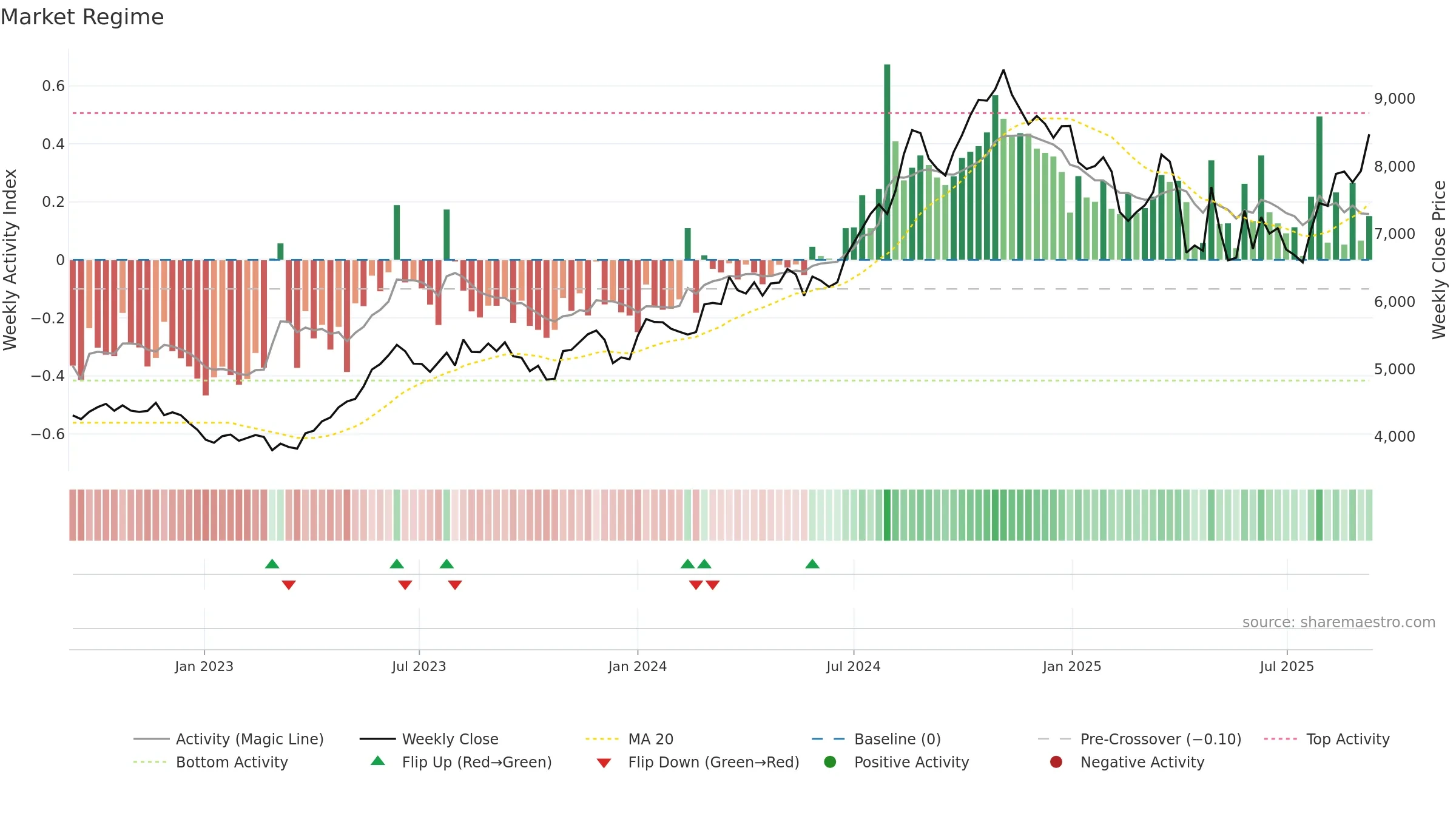Click the 0.4 left axis tick label
This screenshot has width=1456, height=819.
tap(53, 144)
